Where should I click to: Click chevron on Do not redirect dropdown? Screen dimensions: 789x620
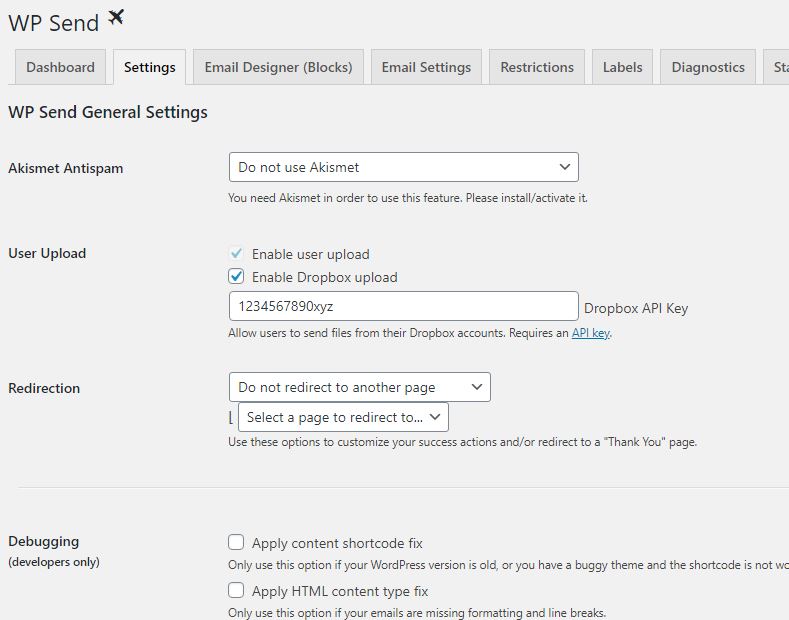point(477,387)
